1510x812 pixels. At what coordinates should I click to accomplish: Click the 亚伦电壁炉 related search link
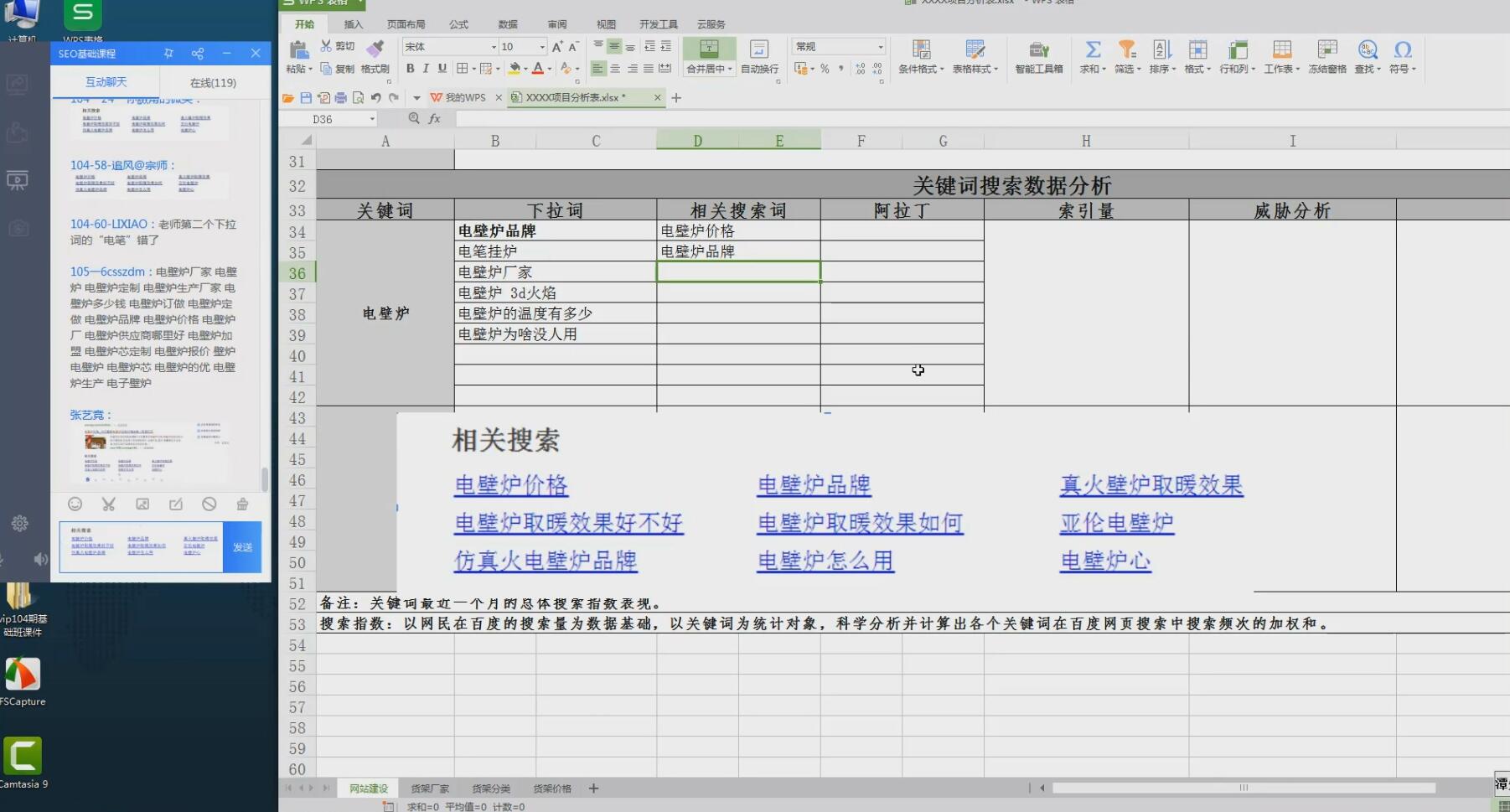(1116, 523)
